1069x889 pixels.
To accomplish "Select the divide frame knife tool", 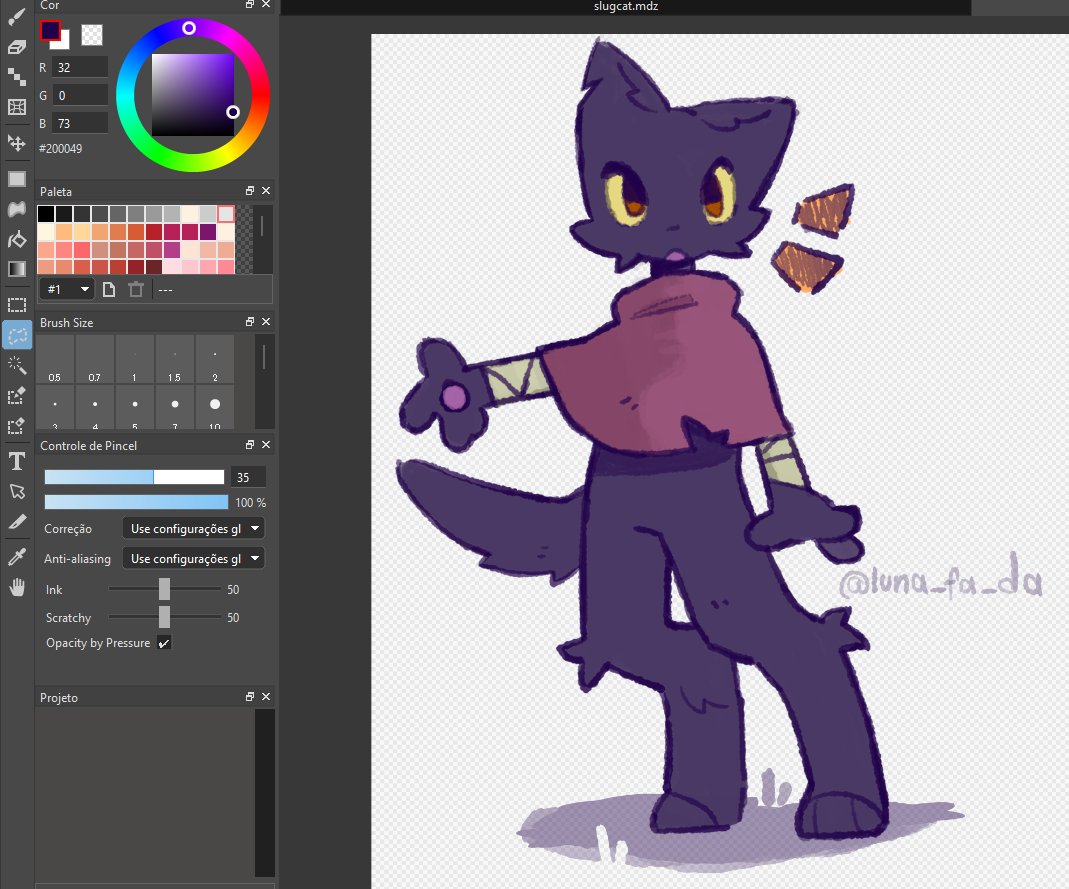I will [x=16, y=522].
